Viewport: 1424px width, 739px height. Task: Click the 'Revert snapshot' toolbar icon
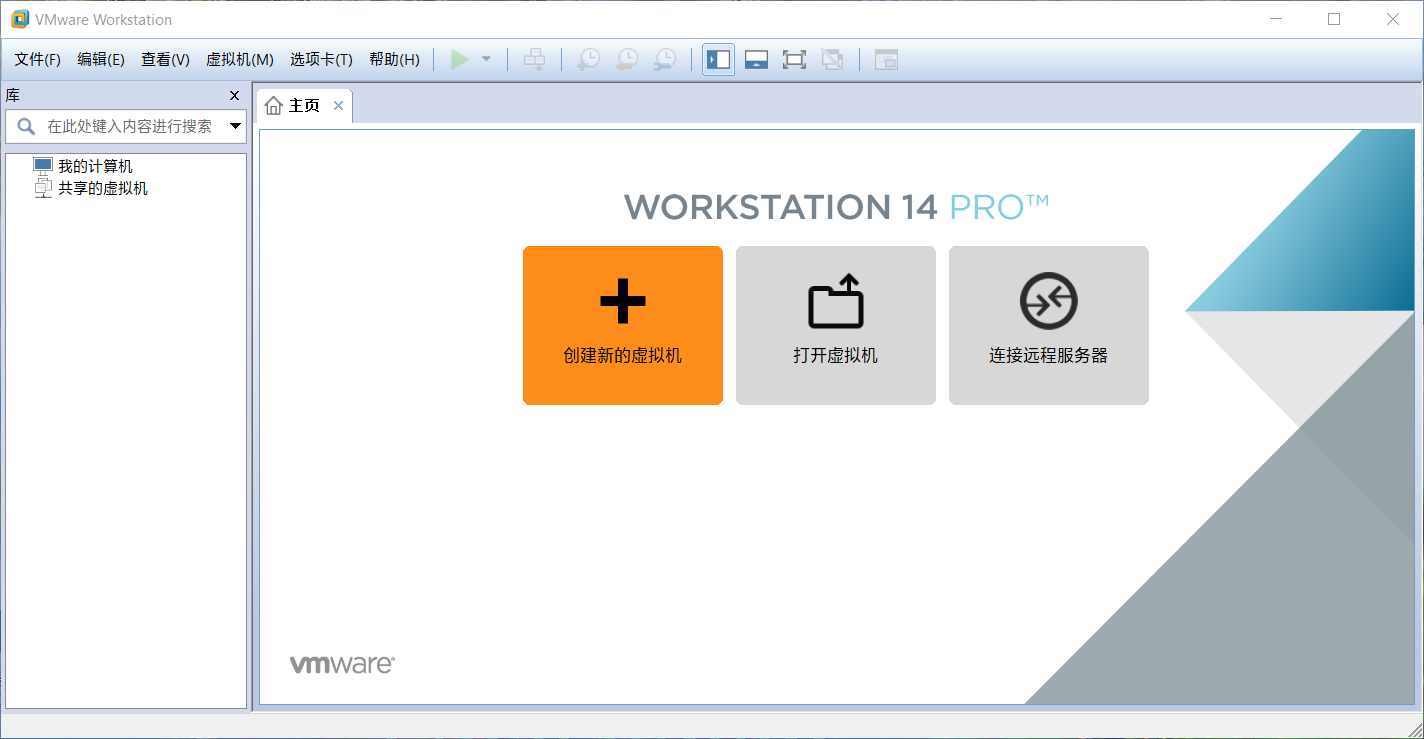tap(626, 59)
